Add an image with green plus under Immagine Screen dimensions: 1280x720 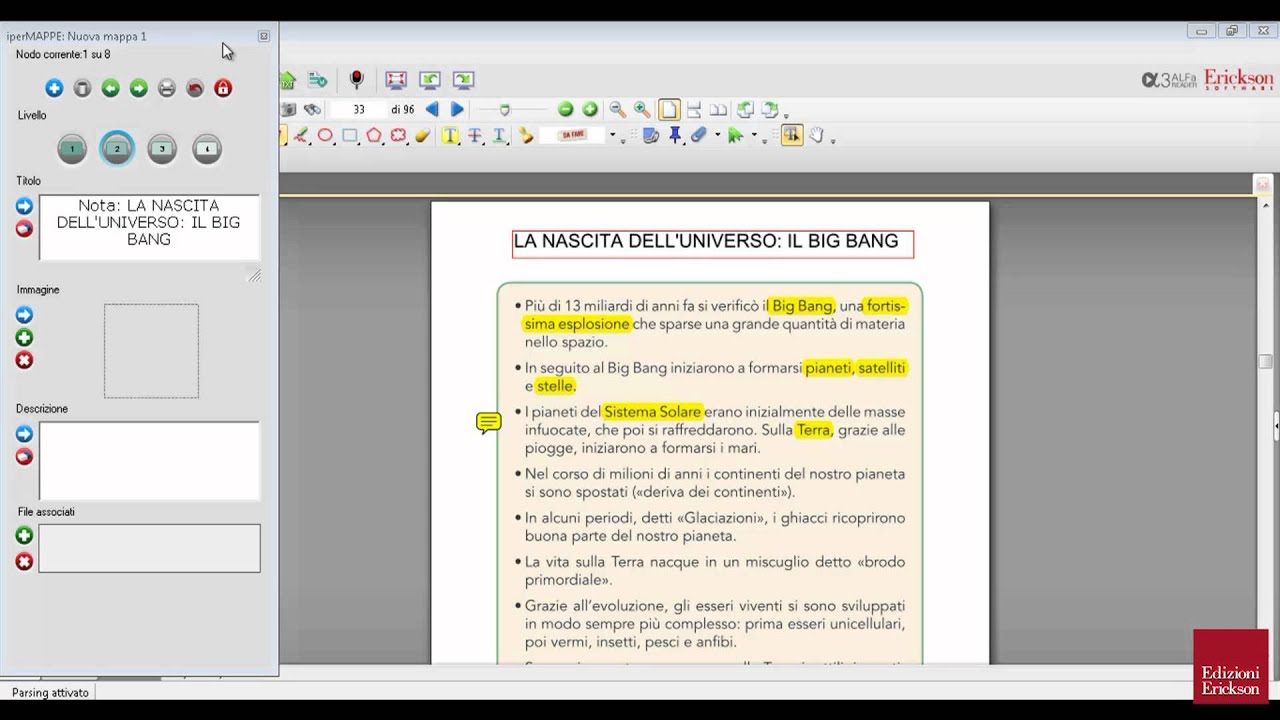coord(24,338)
